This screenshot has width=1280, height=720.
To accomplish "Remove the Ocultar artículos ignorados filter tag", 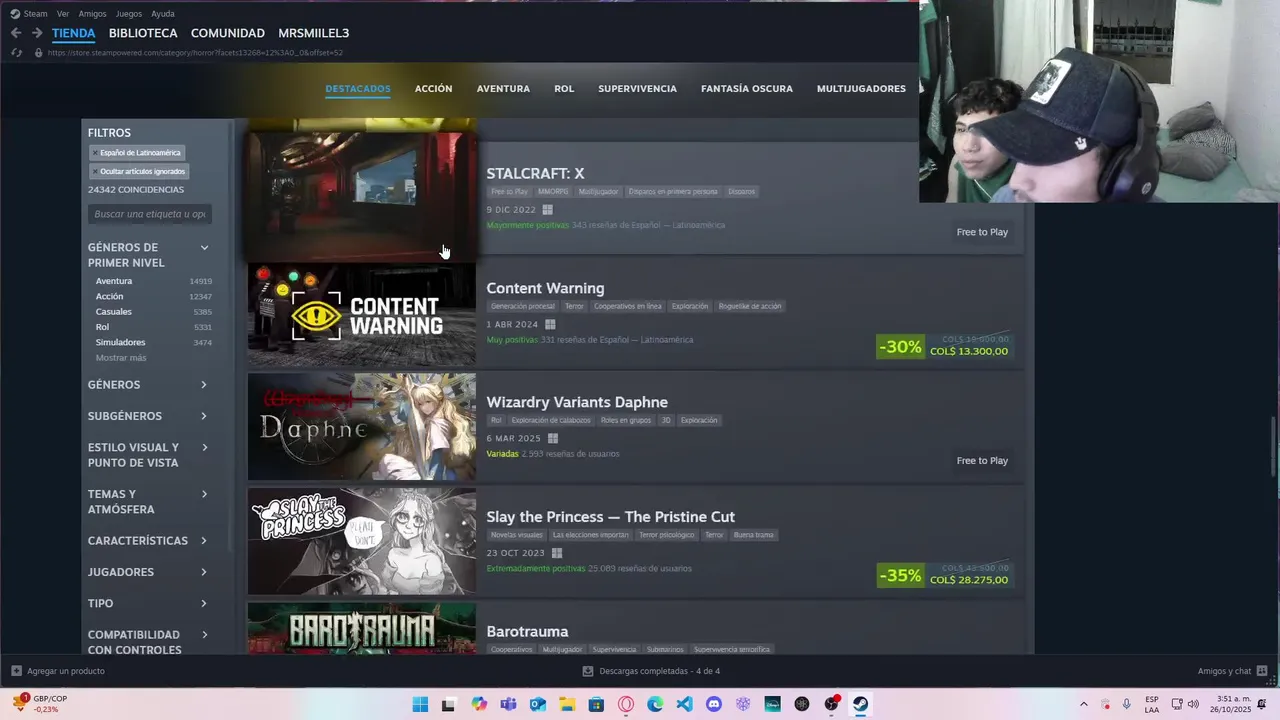I will 95,171.
